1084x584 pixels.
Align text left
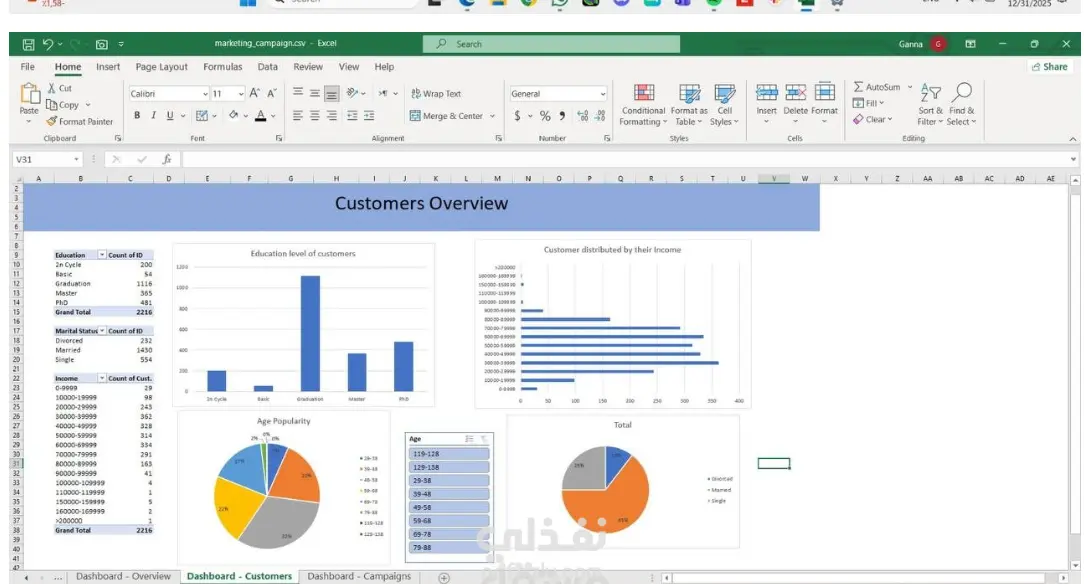coord(298,115)
